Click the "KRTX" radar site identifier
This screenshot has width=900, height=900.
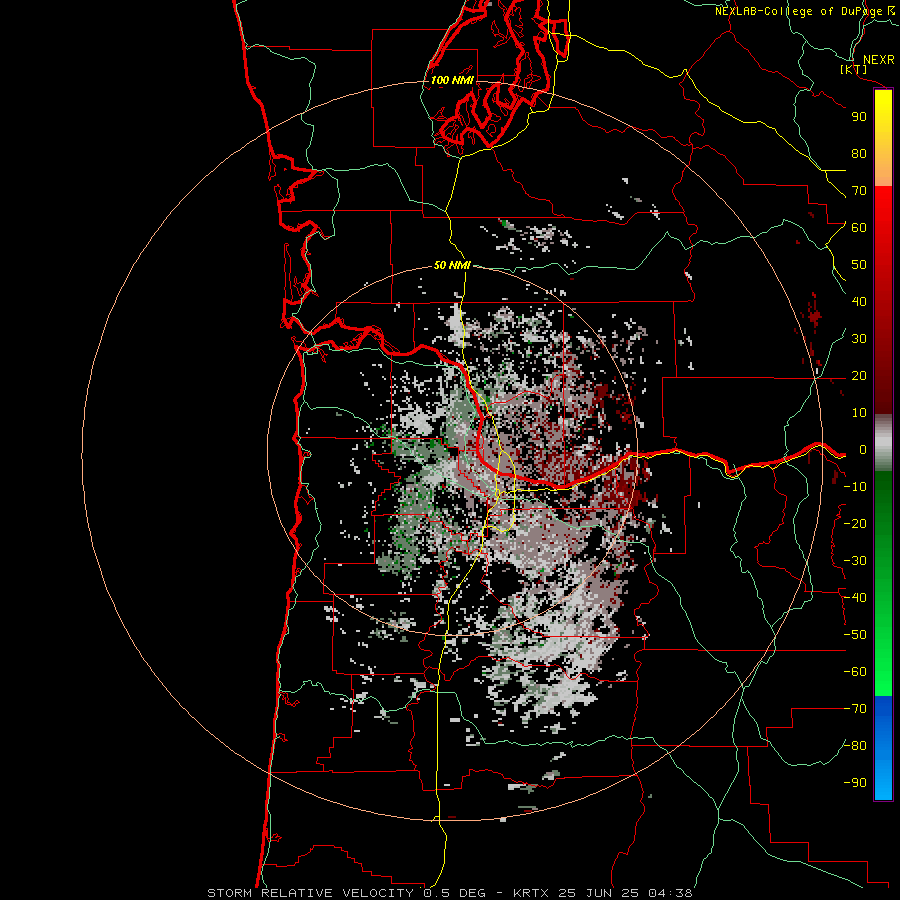531,893
